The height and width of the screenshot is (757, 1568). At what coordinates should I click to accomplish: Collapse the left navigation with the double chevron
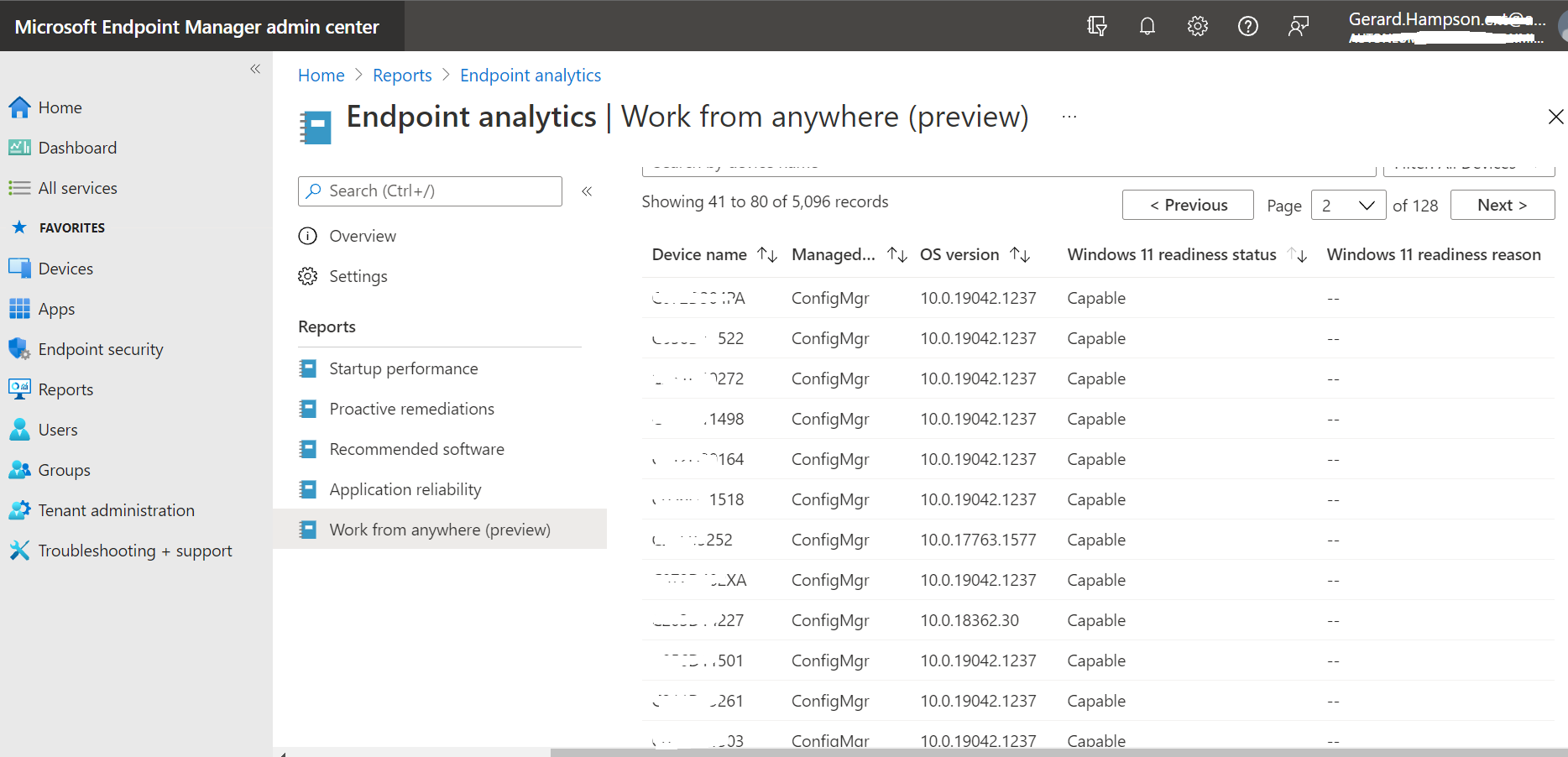(255, 69)
